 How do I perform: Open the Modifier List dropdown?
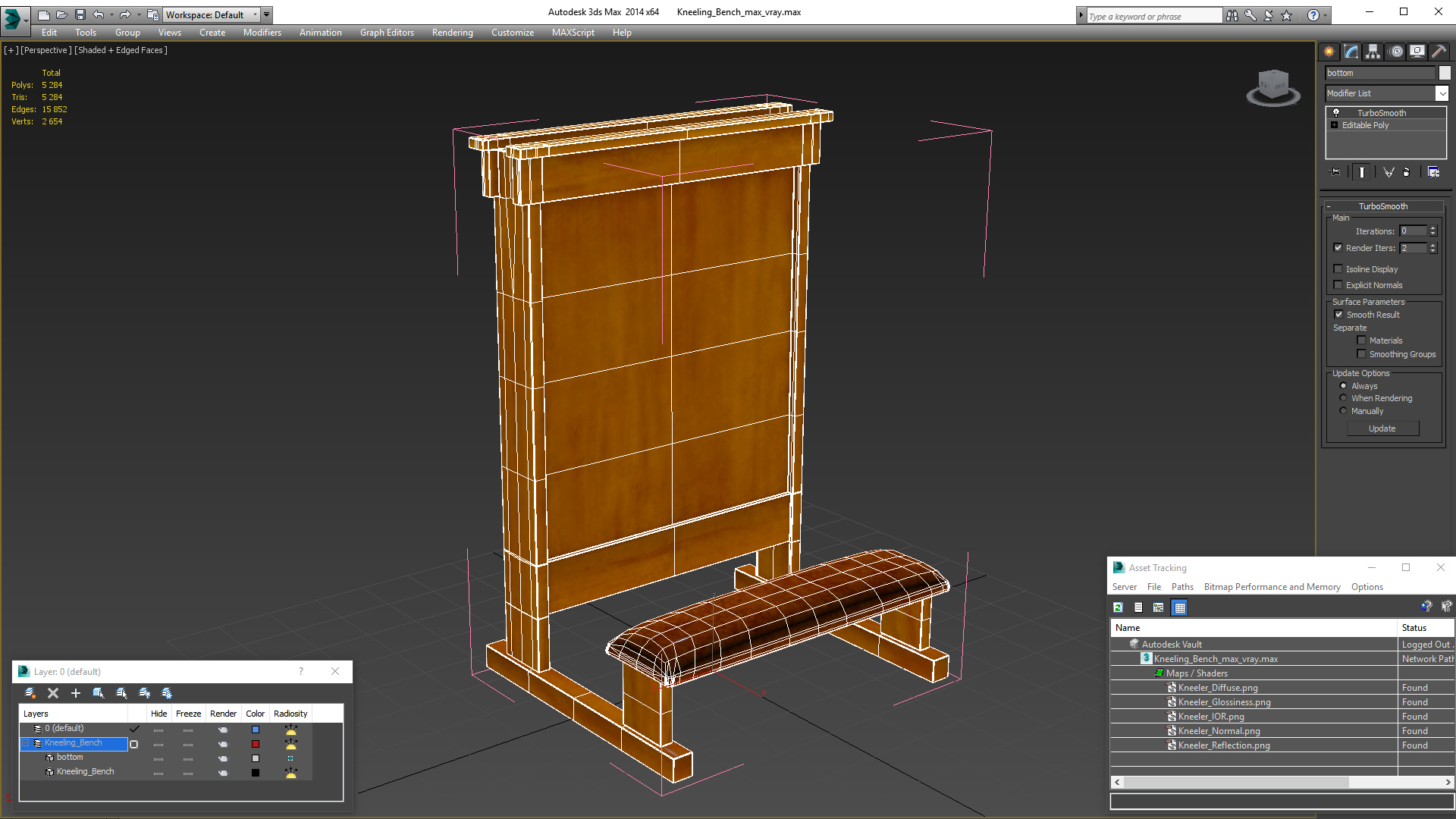click(1442, 93)
